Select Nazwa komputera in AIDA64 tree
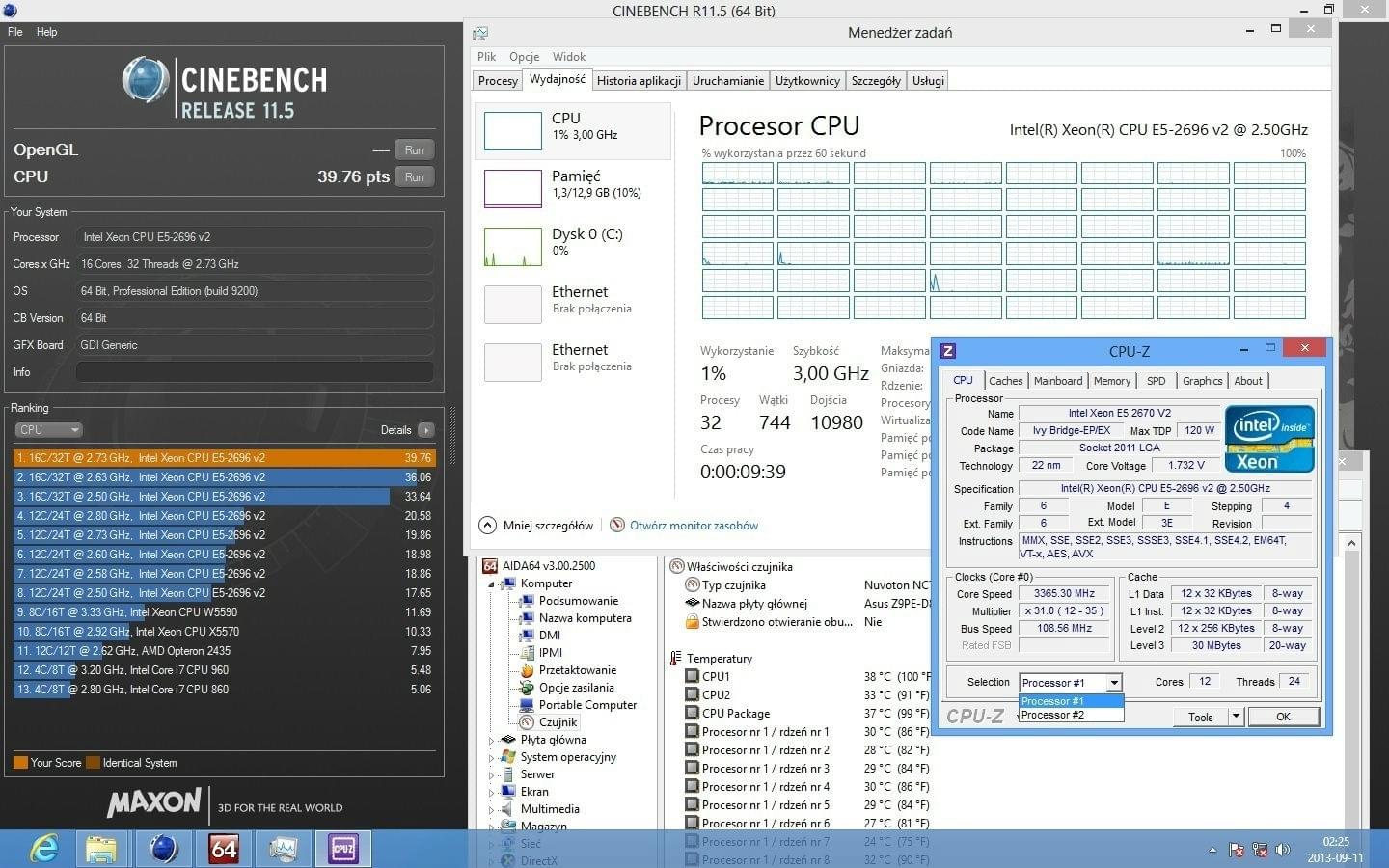This screenshot has width=1389, height=868. tap(585, 618)
